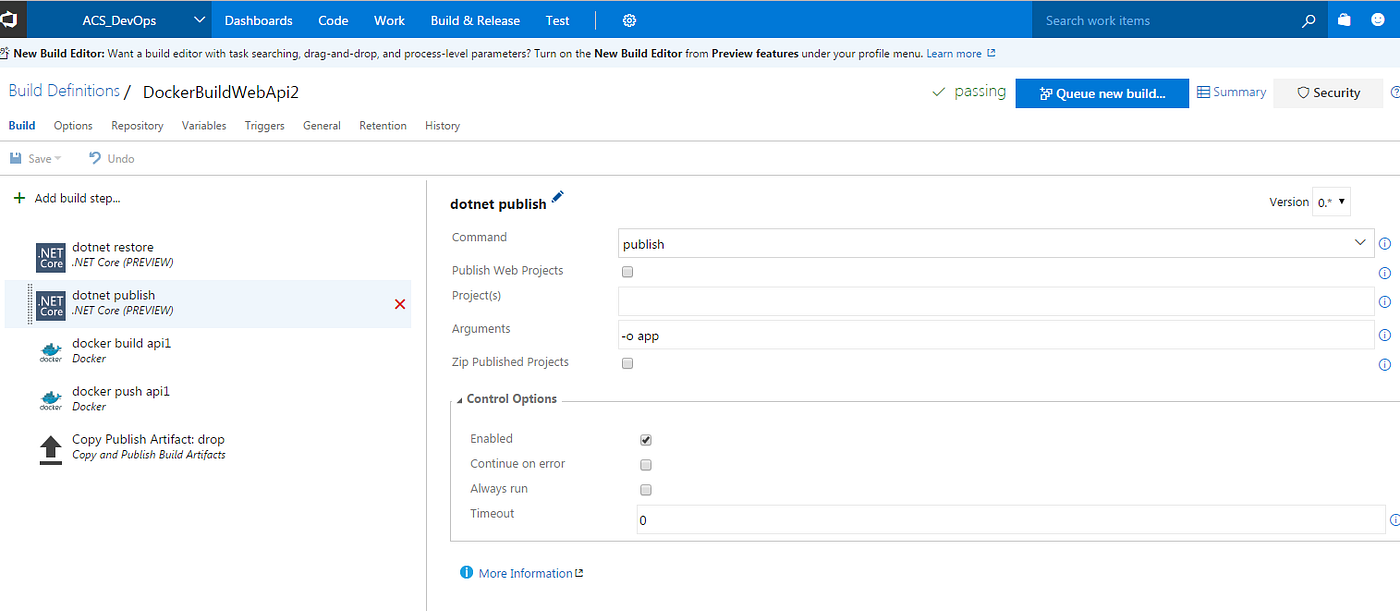Open the Command publish dropdown
The image size is (1400, 611).
tap(1360, 243)
